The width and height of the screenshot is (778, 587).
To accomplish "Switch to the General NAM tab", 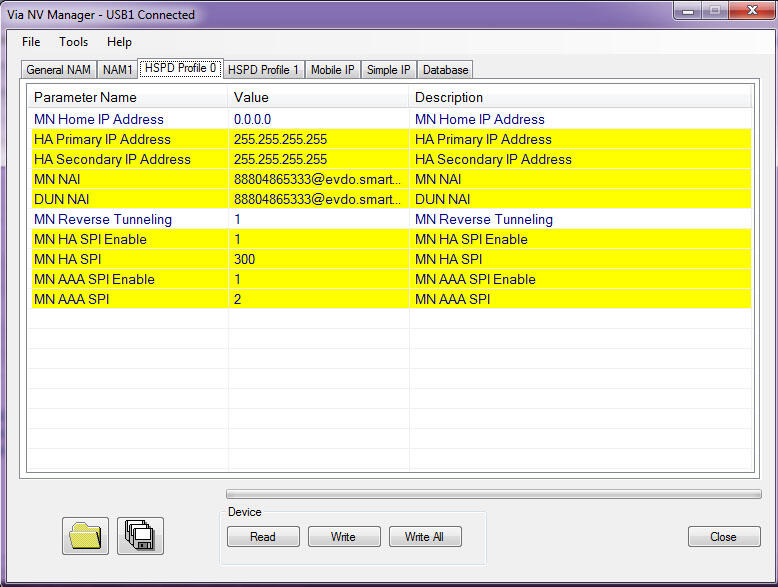I will click(59, 70).
